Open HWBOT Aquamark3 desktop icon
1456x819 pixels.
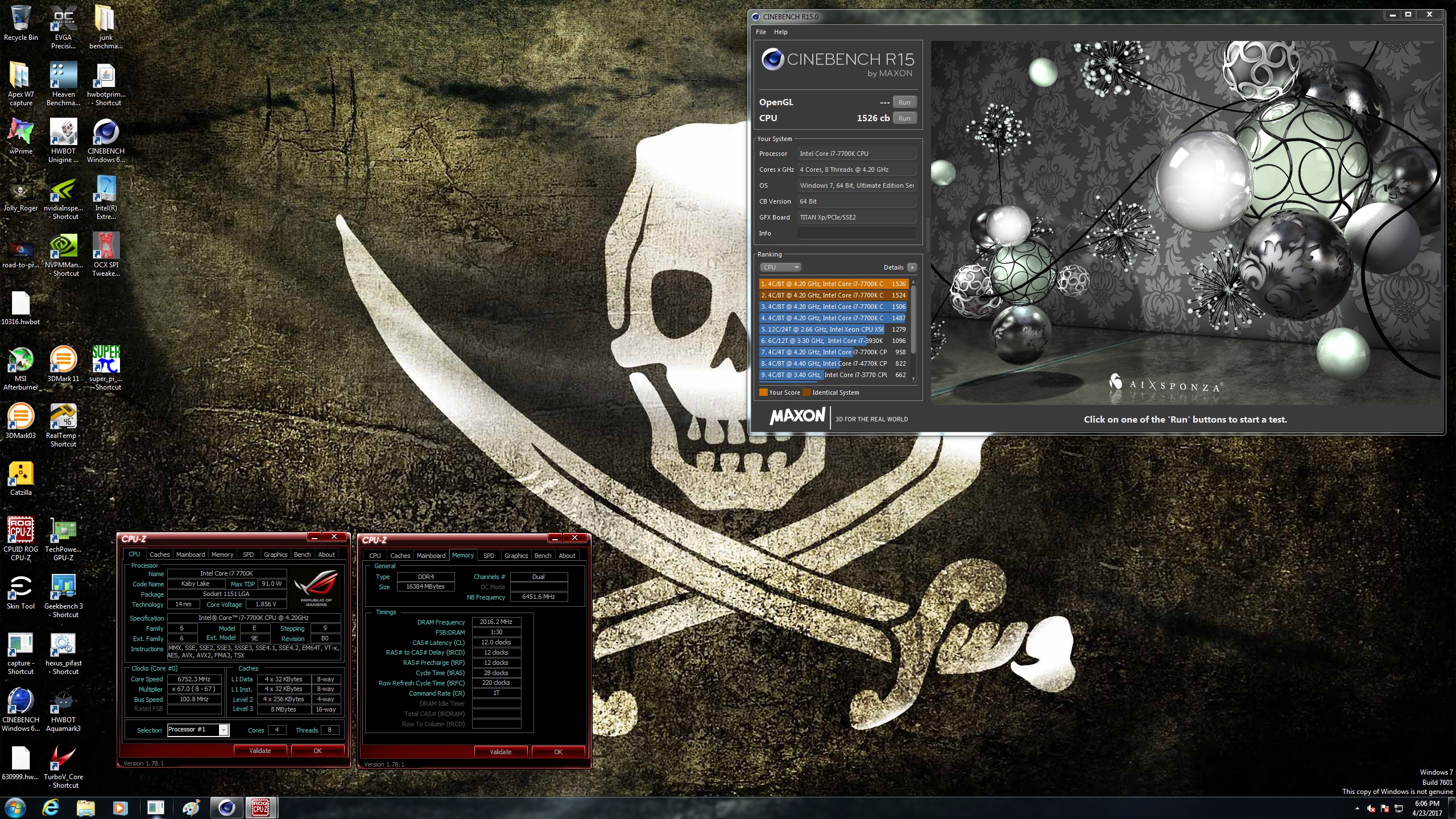[63, 710]
